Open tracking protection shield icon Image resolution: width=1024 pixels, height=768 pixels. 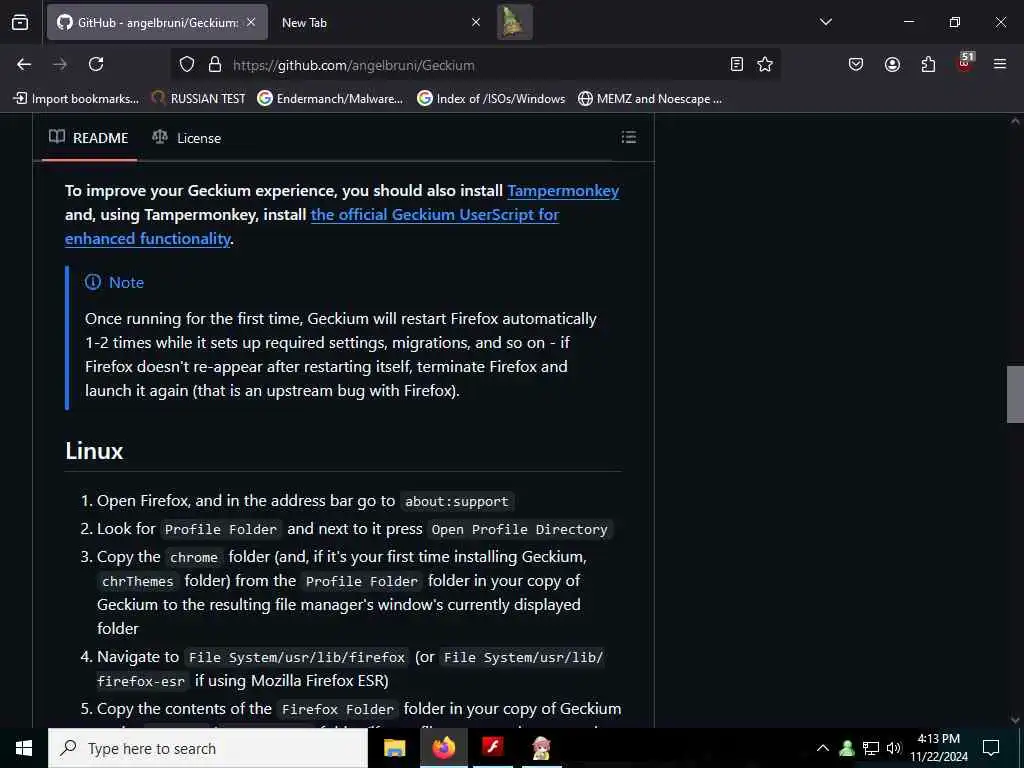(187, 65)
